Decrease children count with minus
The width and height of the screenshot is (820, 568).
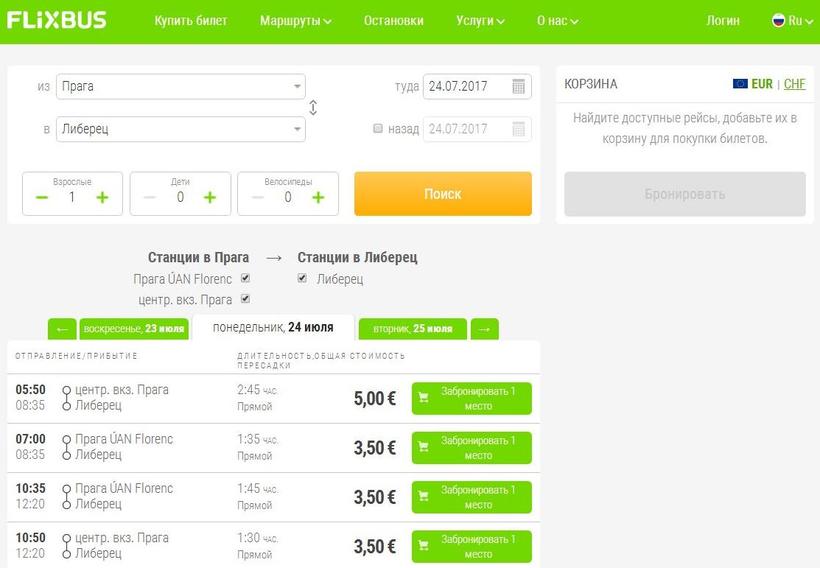point(150,198)
